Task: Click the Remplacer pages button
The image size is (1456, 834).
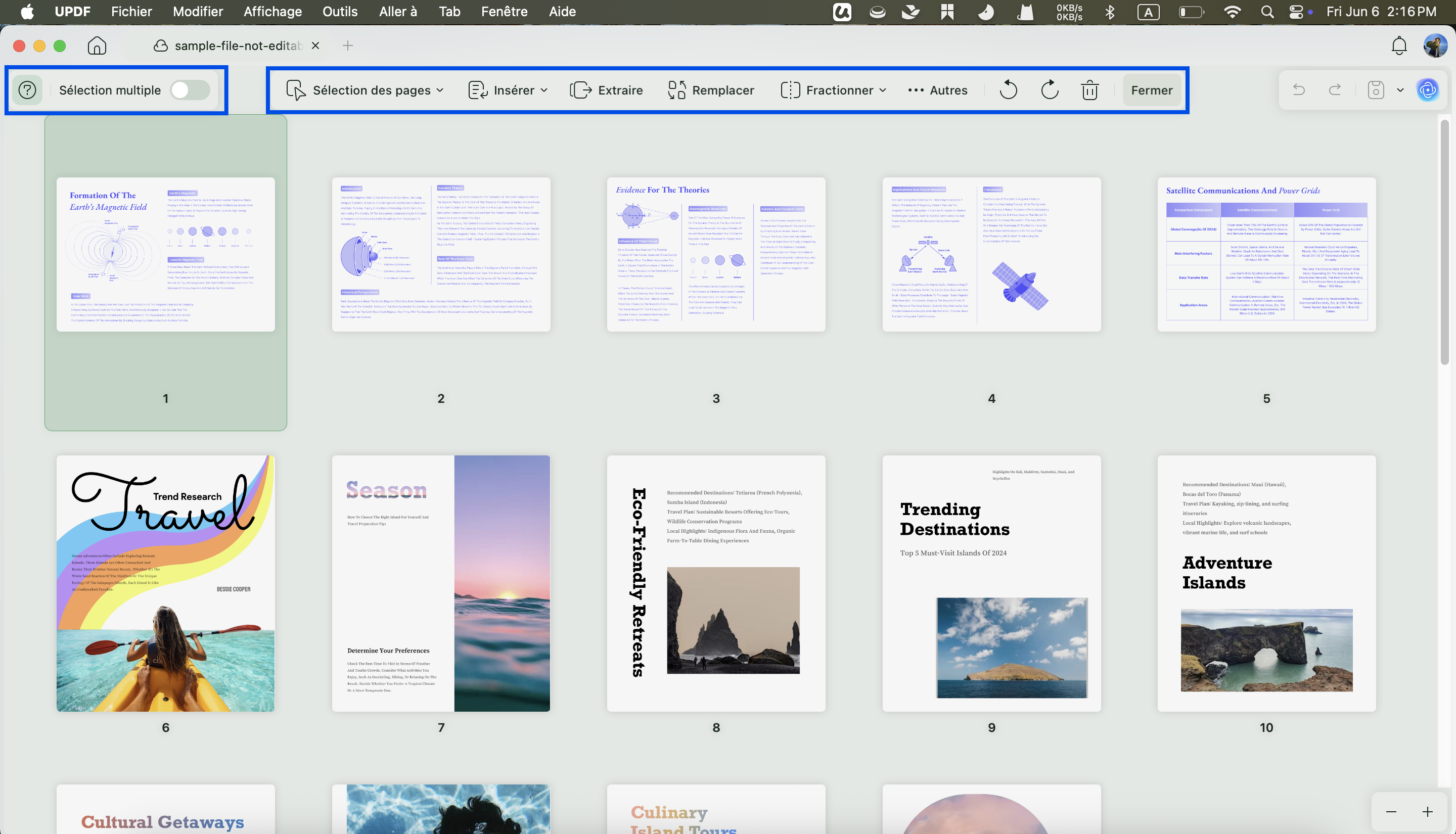Action: pos(711,90)
